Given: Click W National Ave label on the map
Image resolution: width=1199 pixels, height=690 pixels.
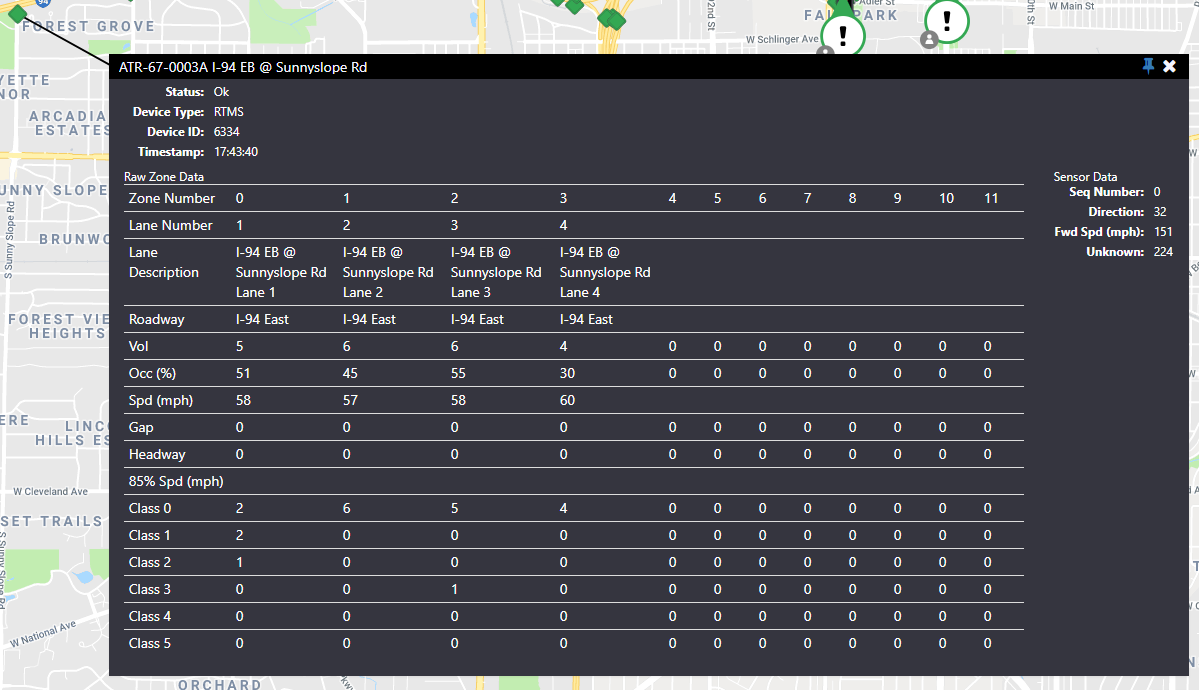Looking at the screenshot, I should click(43, 635).
